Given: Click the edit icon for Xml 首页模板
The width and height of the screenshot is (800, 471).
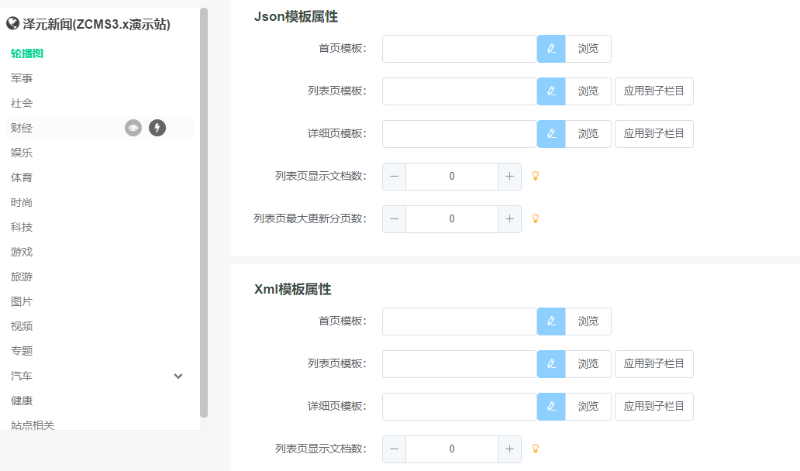Looking at the screenshot, I should (551, 321).
